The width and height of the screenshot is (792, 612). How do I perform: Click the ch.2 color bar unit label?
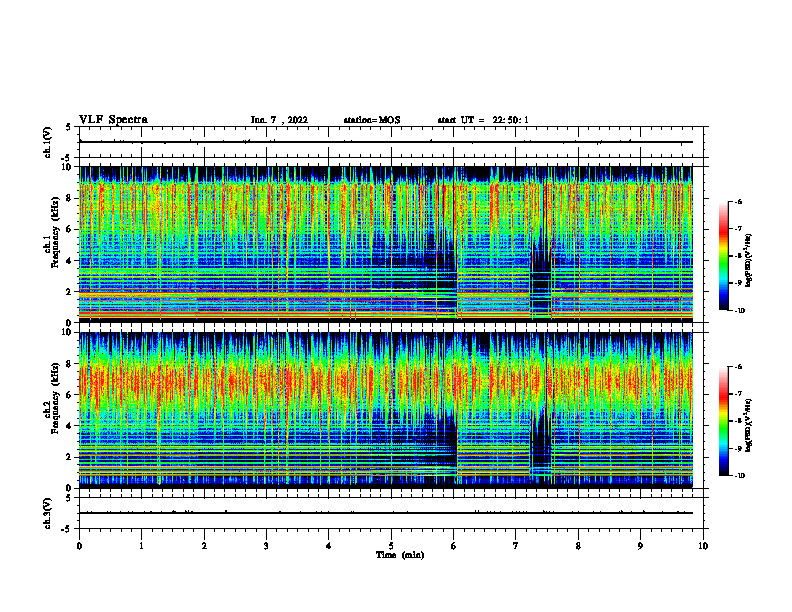[x=748, y=425]
